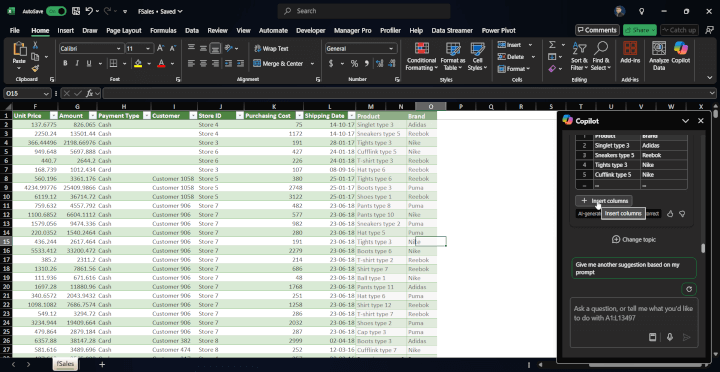Open the General number format dropdown
This screenshot has width=720, height=372.
coord(391,49)
